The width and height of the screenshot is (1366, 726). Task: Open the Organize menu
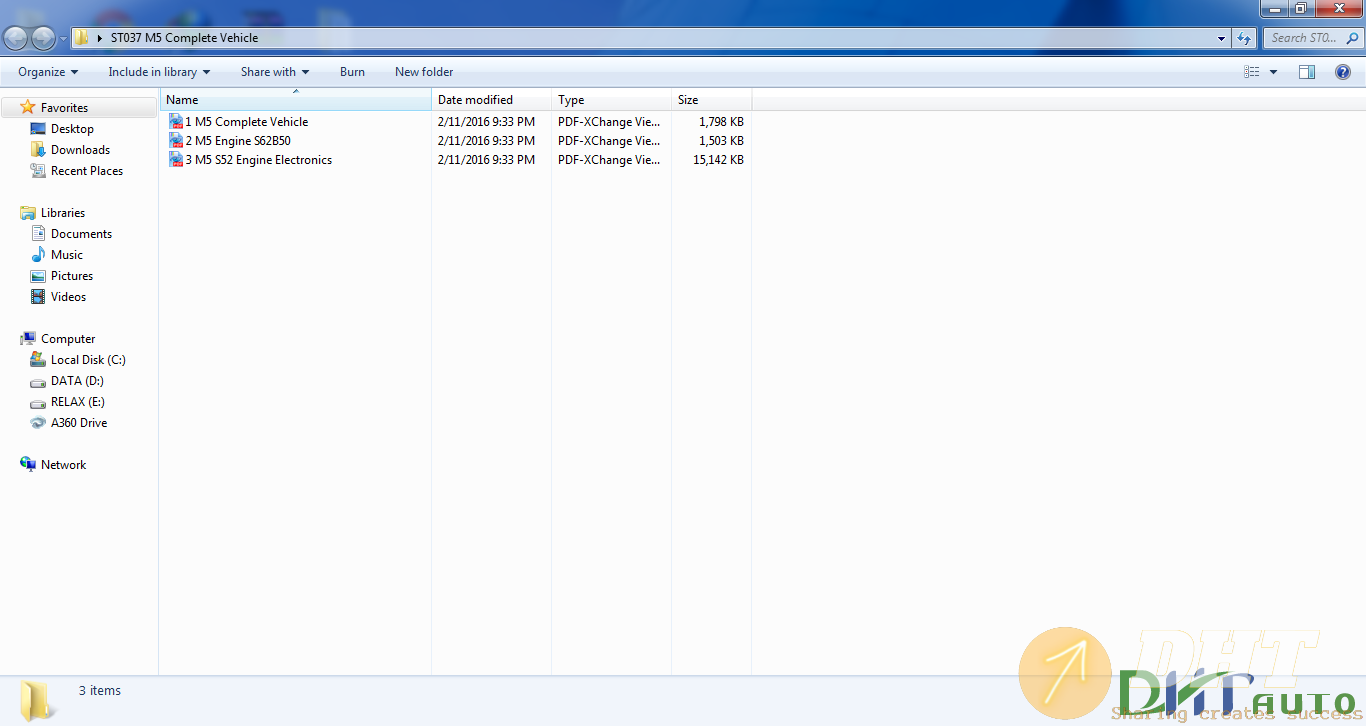48,72
